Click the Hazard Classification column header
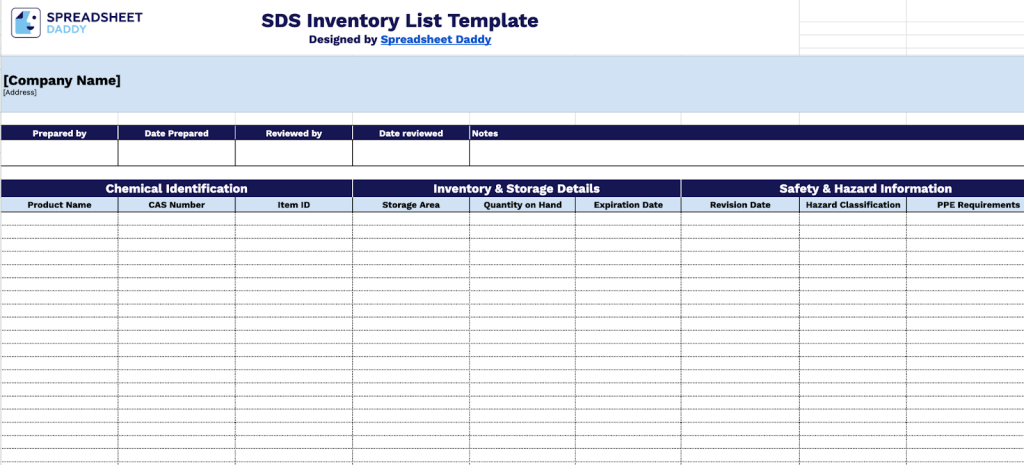1024x465 pixels. click(x=853, y=205)
